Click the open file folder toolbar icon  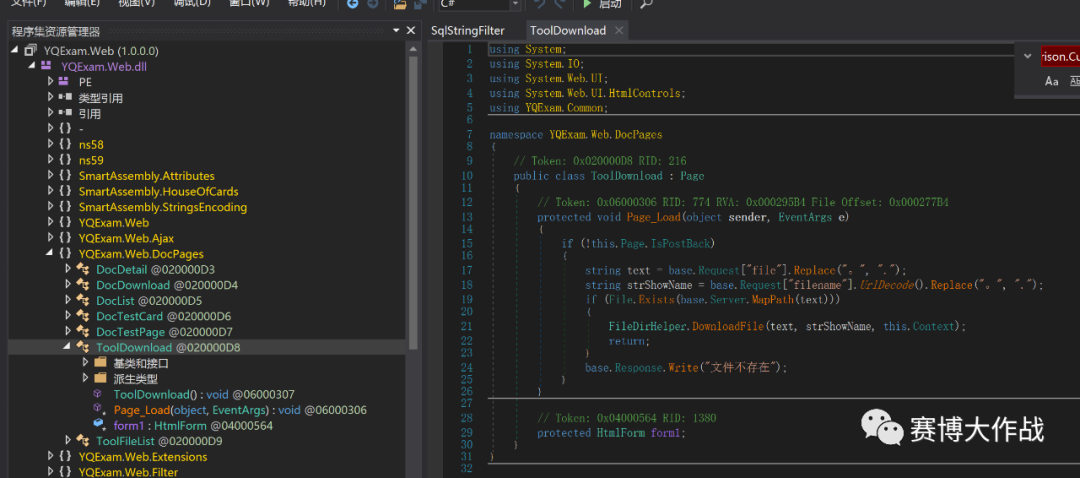(400, 4)
